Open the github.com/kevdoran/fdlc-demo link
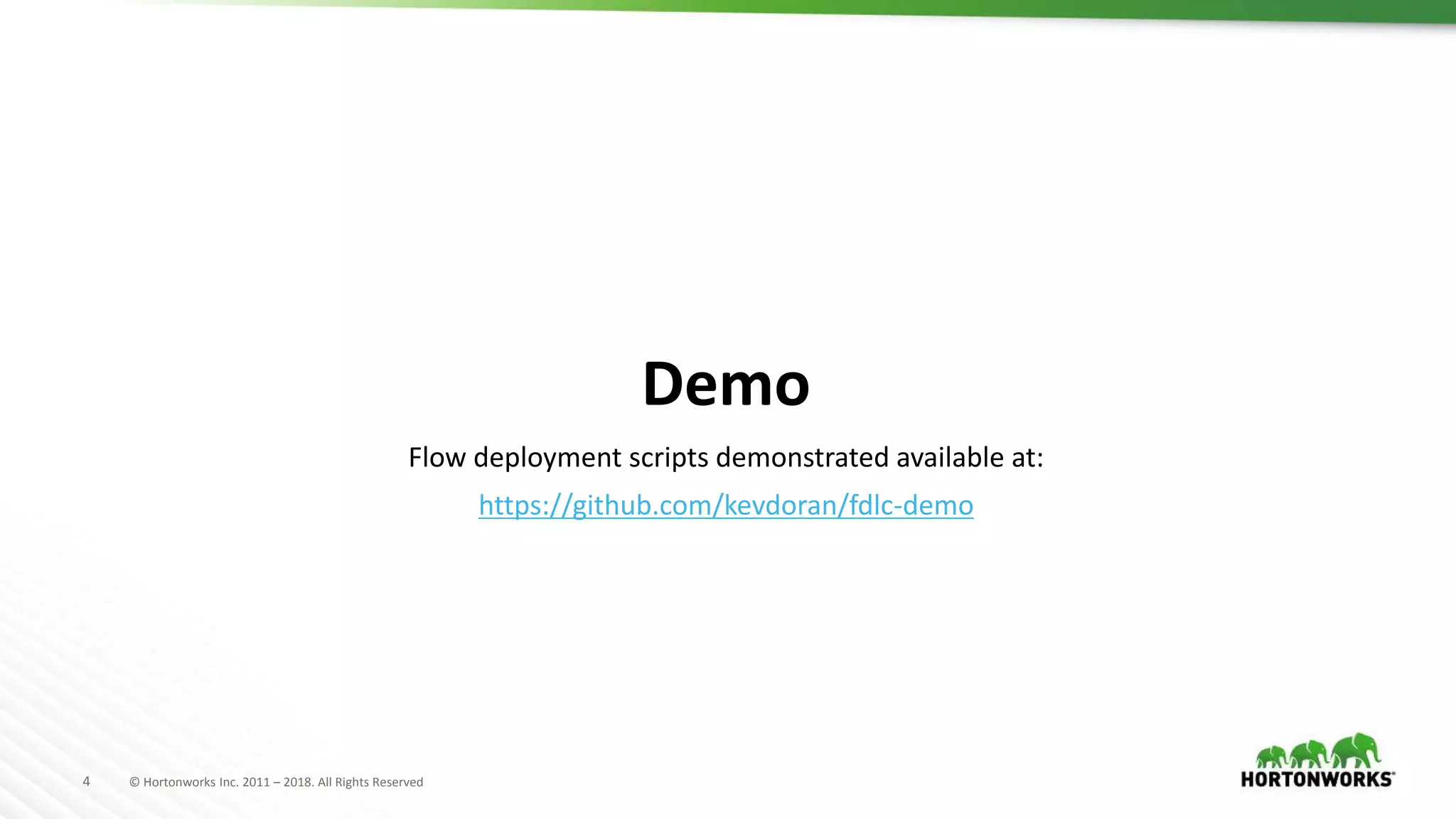 [726, 505]
